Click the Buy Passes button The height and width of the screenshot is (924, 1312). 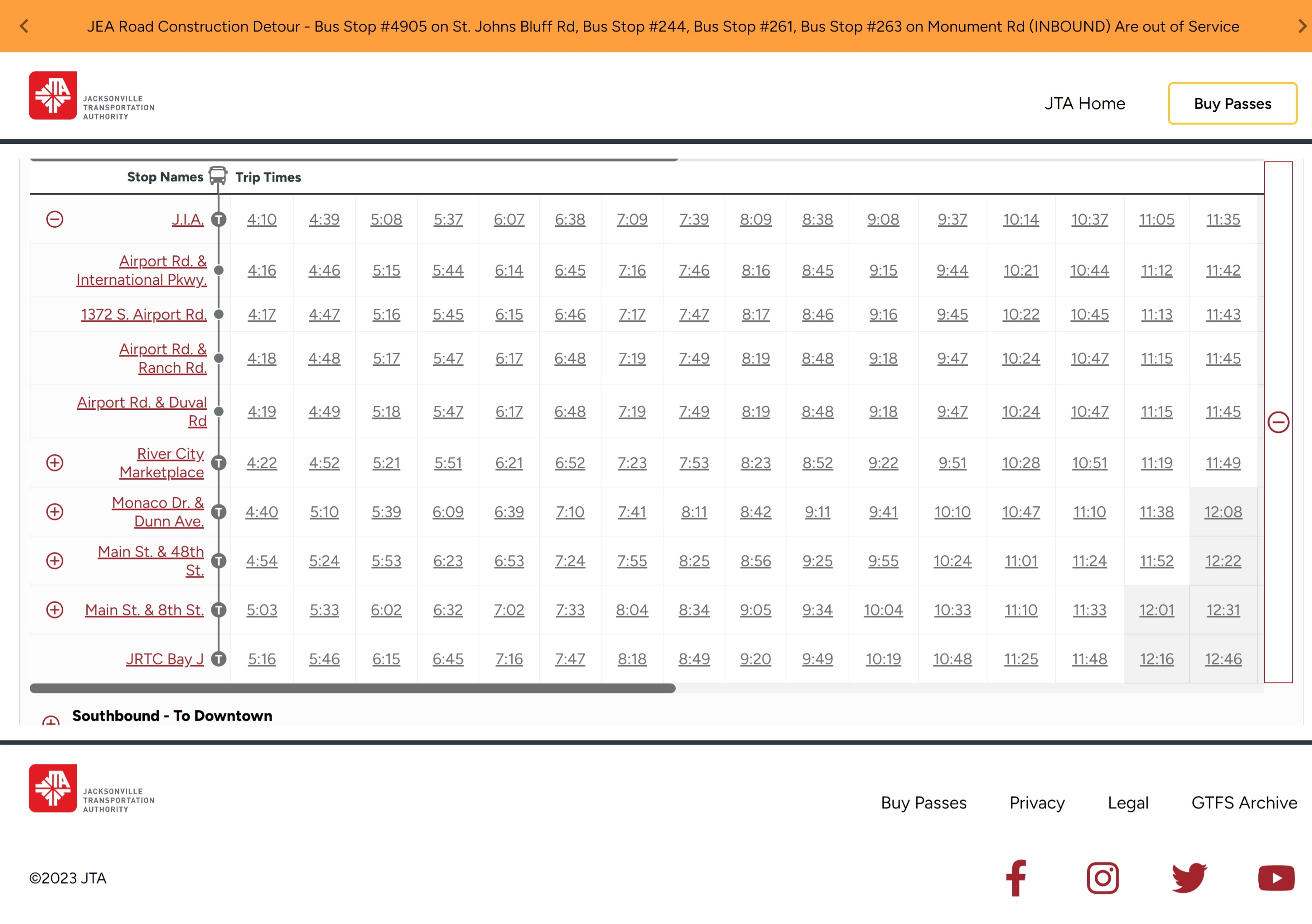point(1232,104)
